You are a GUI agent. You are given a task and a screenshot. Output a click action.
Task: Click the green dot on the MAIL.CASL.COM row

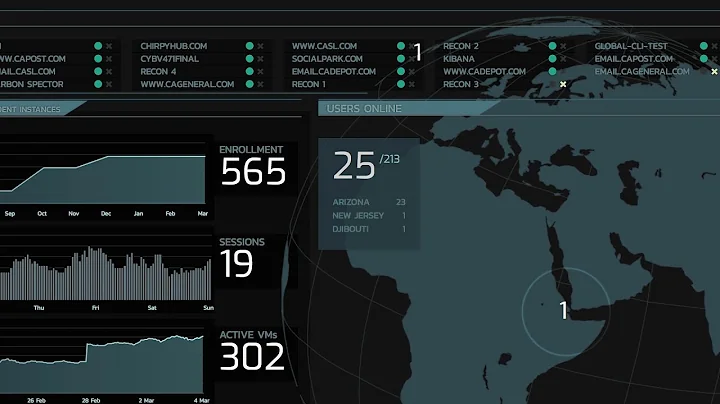point(98,72)
